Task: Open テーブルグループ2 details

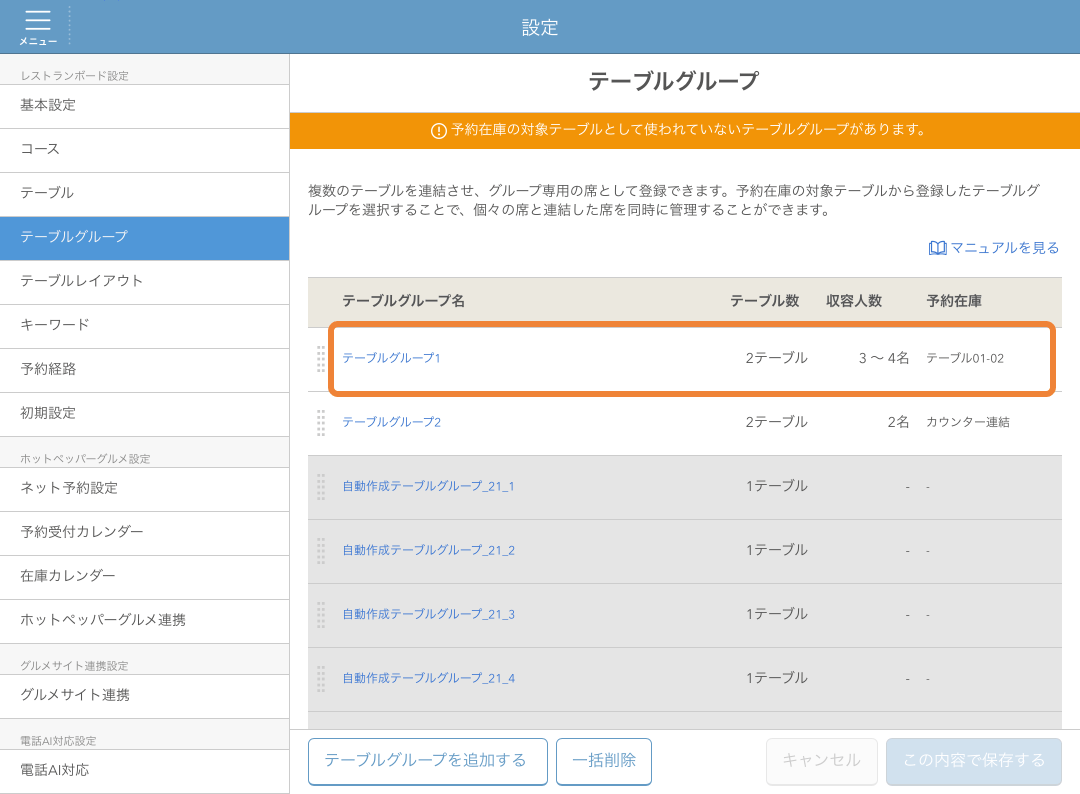Action: point(392,423)
